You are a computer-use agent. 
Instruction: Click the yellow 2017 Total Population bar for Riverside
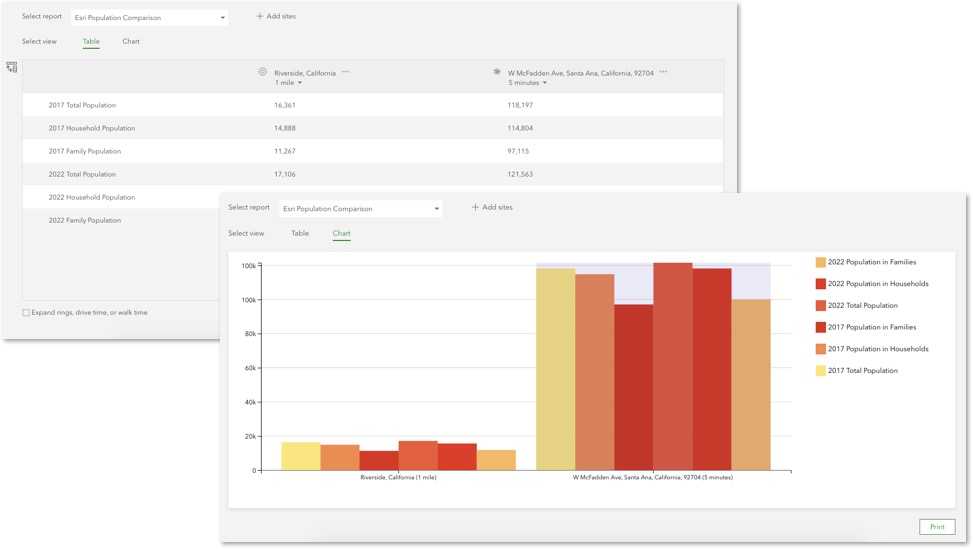tap(301, 456)
